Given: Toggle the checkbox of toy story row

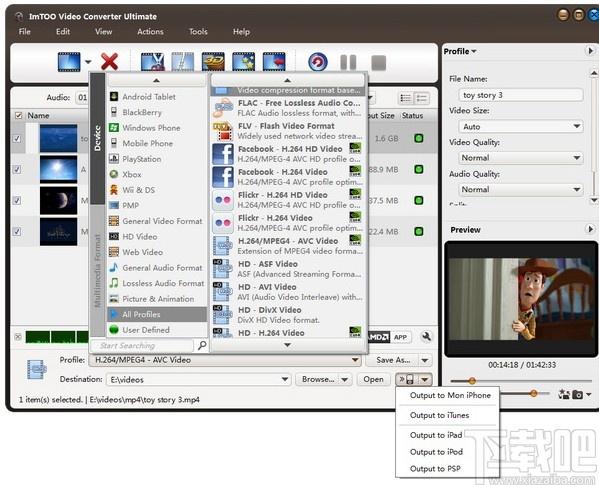Looking at the screenshot, I should (17, 139).
